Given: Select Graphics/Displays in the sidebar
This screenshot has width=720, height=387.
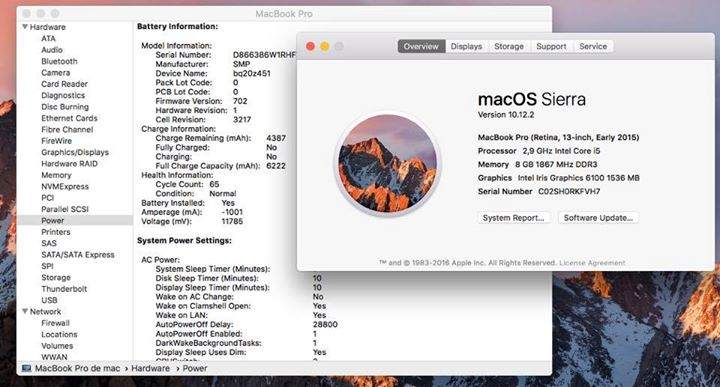Looking at the screenshot, I should [75, 152].
